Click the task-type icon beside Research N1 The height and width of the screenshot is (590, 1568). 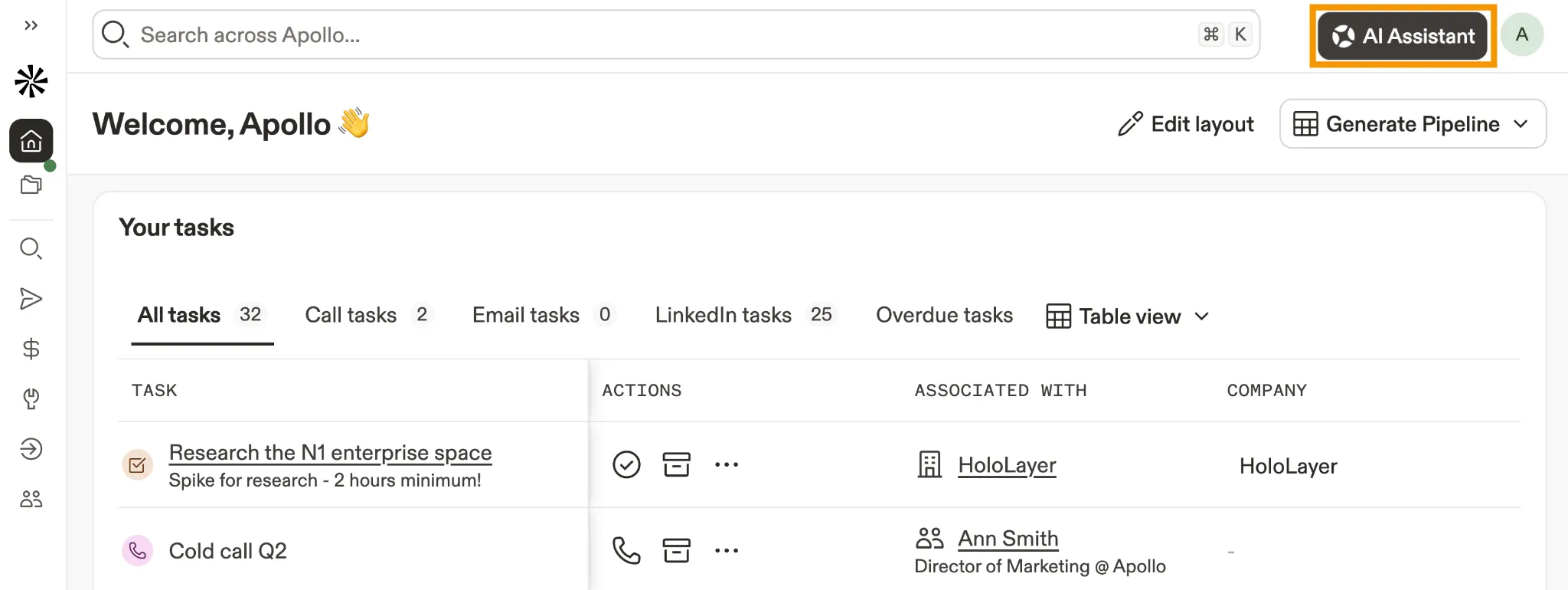(x=138, y=464)
